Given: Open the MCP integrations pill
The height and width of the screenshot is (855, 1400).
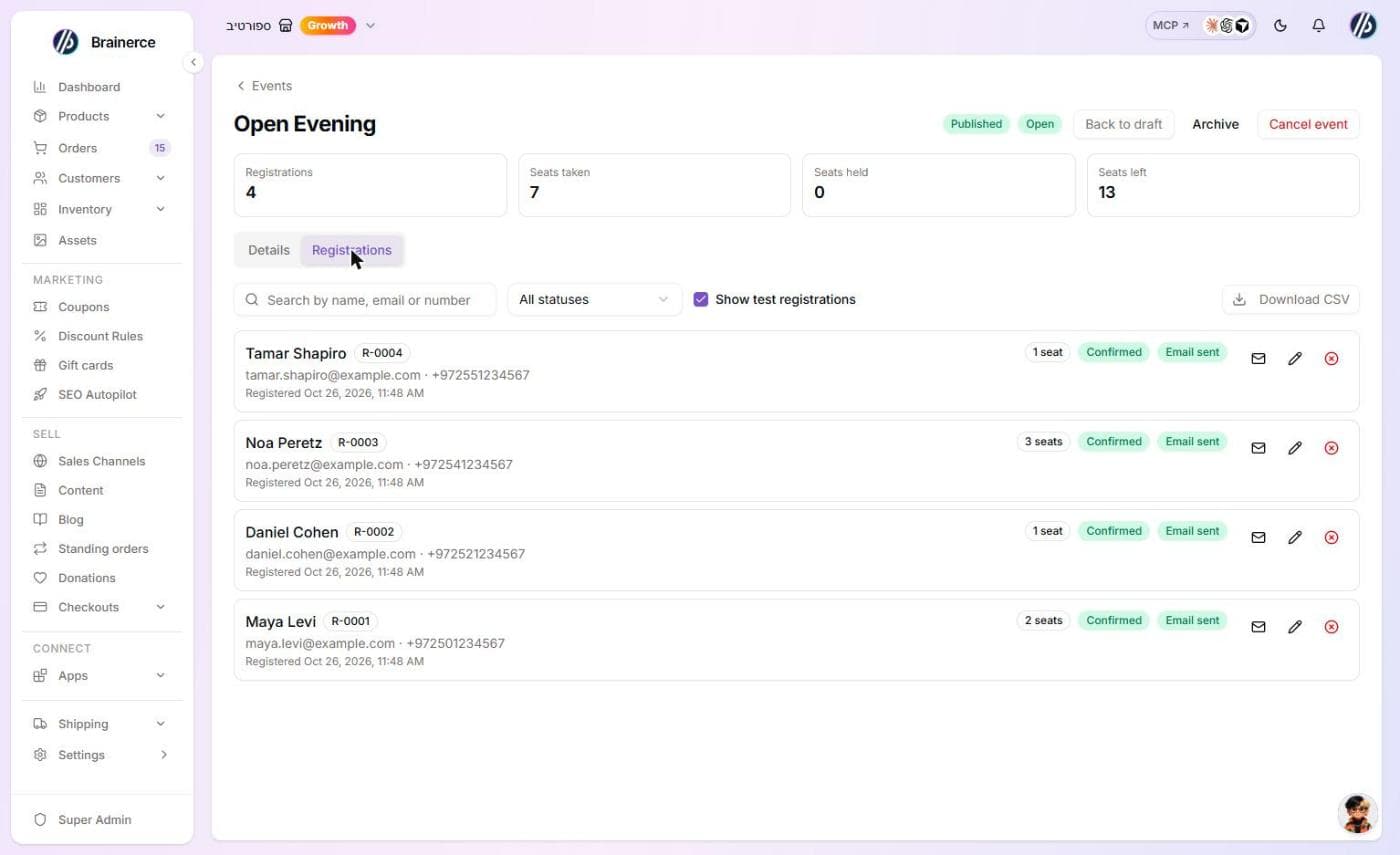Looking at the screenshot, I should [x=1200, y=26].
